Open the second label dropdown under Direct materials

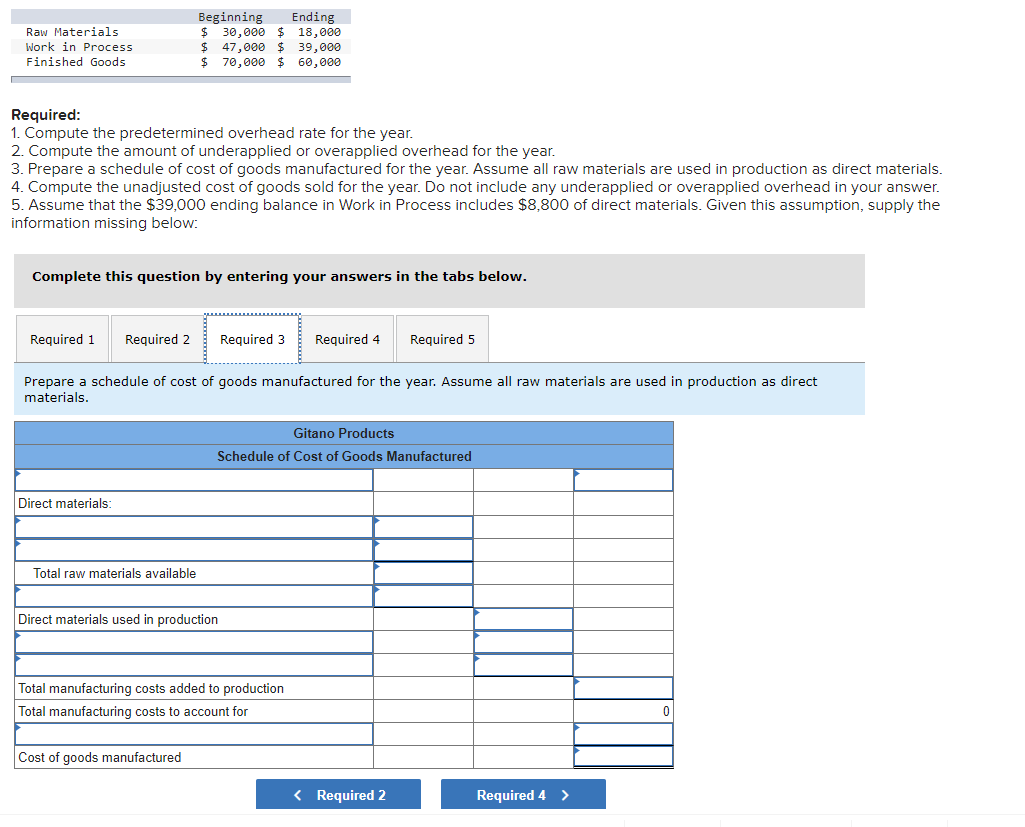(x=194, y=550)
